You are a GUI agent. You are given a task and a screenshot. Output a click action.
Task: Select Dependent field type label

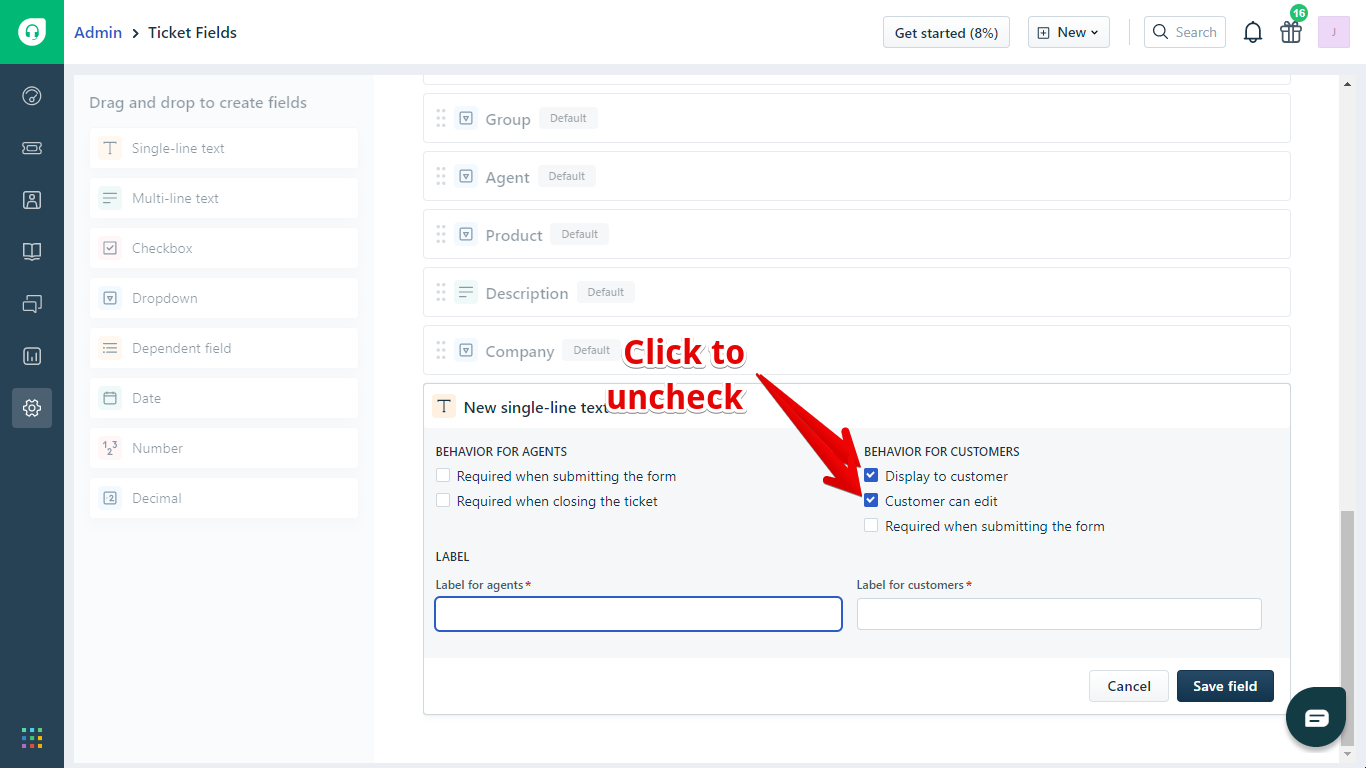pos(181,348)
